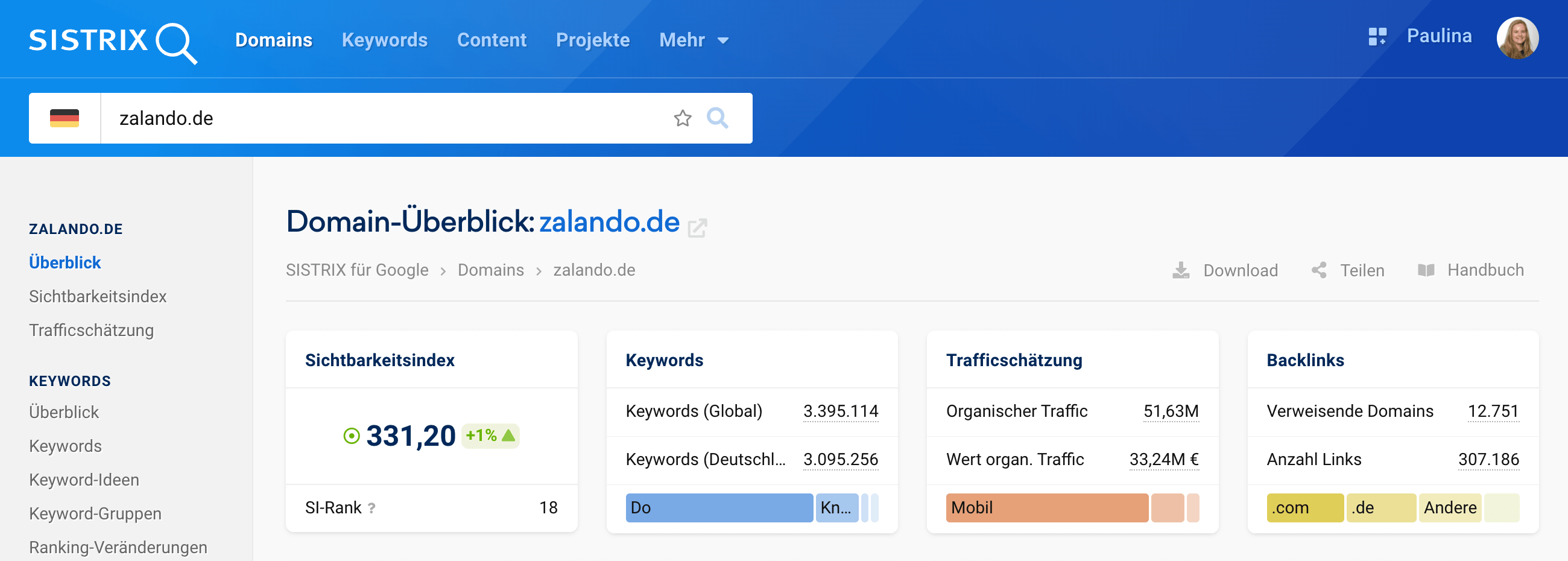This screenshot has width=1568, height=561.
Task: Open the dashboard grid icon beside Paulina
Action: pyautogui.click(x=1377, y=37)
